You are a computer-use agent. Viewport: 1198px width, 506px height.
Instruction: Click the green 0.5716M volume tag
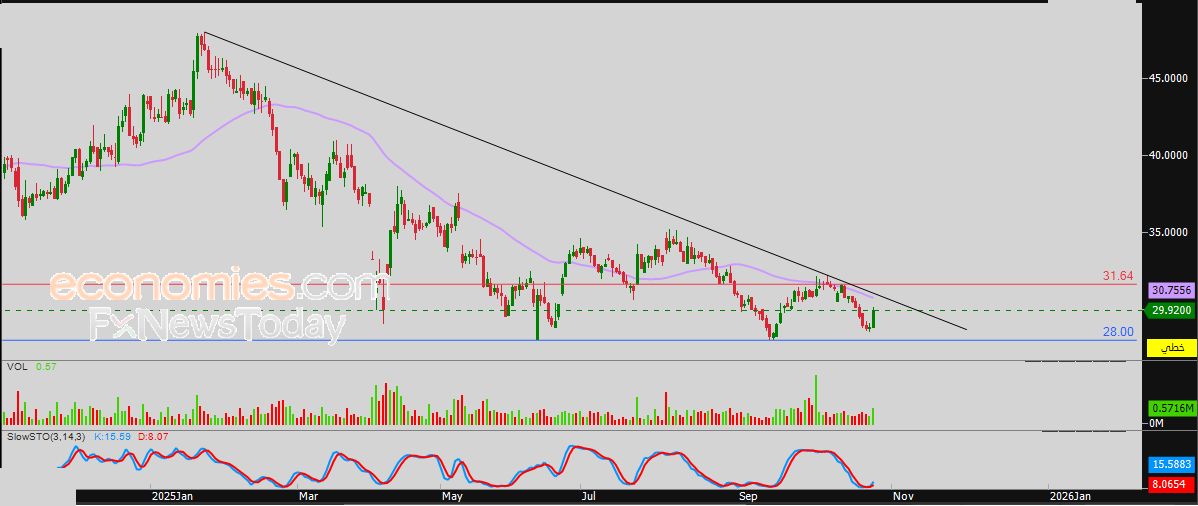coord(1170,409)
